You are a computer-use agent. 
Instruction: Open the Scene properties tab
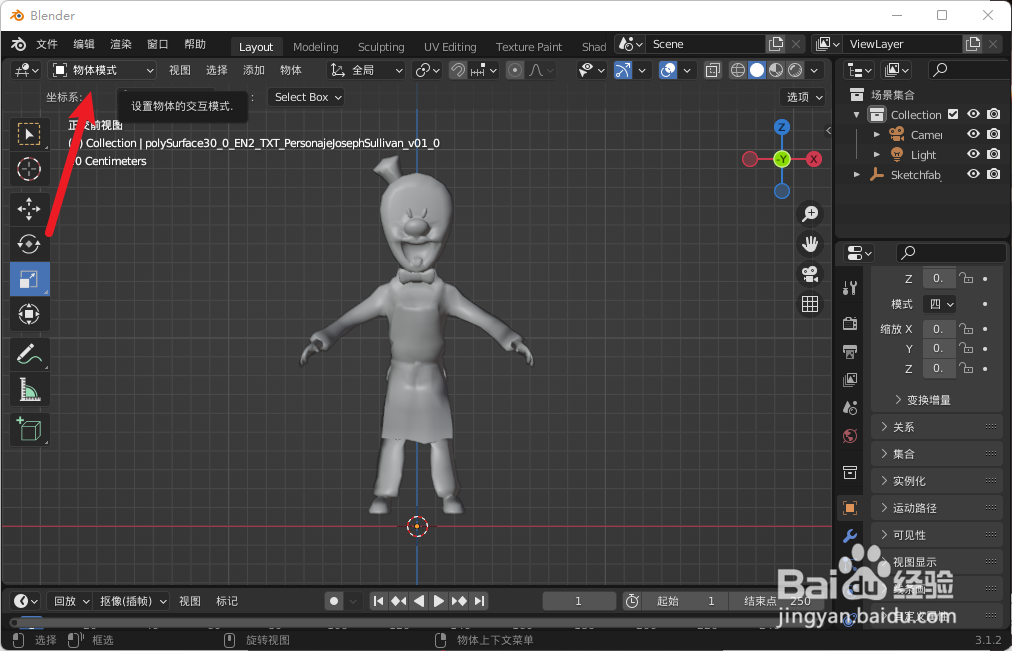[x=850, y=408]
